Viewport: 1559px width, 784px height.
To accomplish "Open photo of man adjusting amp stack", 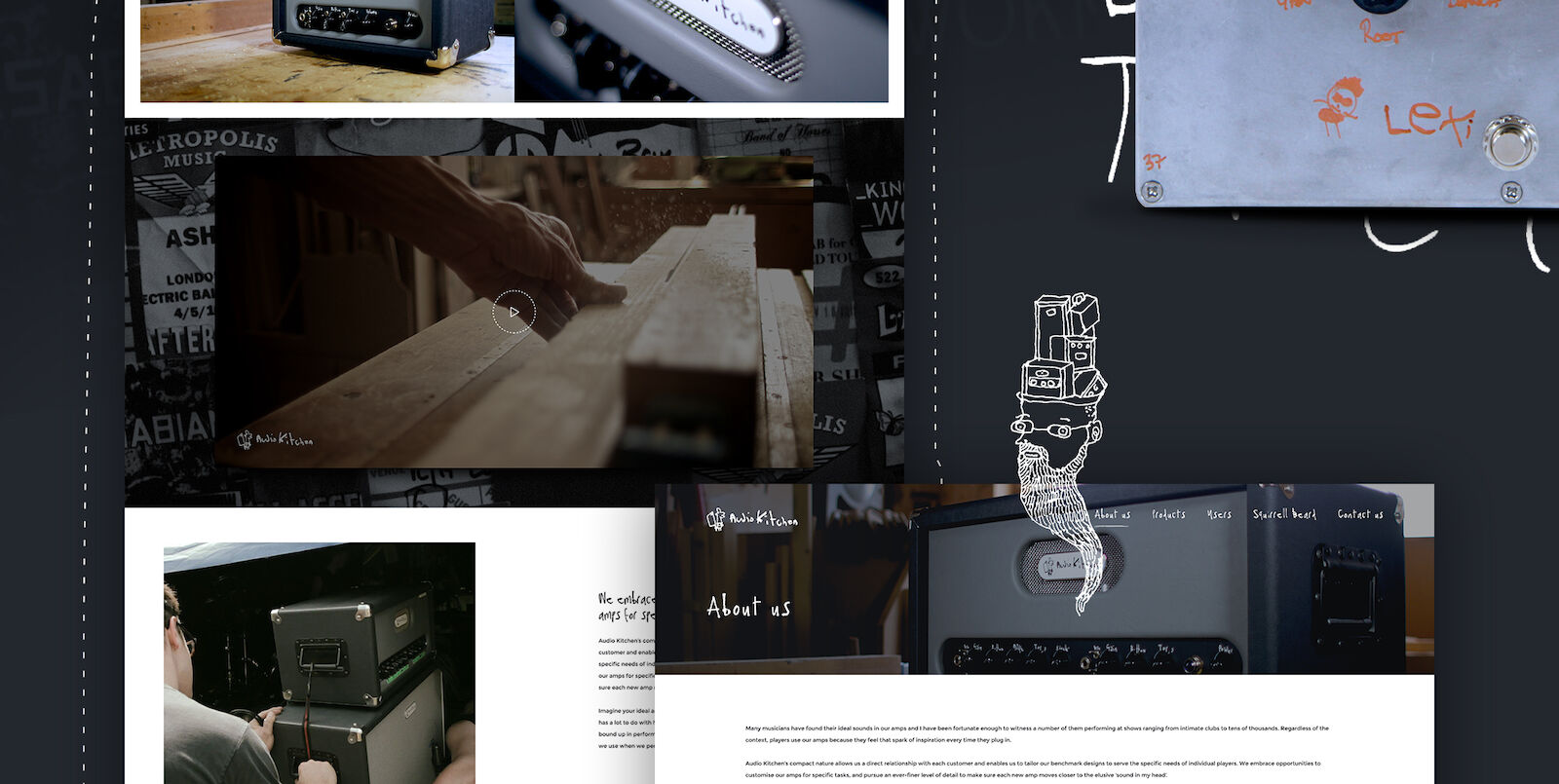I will 319,662.
